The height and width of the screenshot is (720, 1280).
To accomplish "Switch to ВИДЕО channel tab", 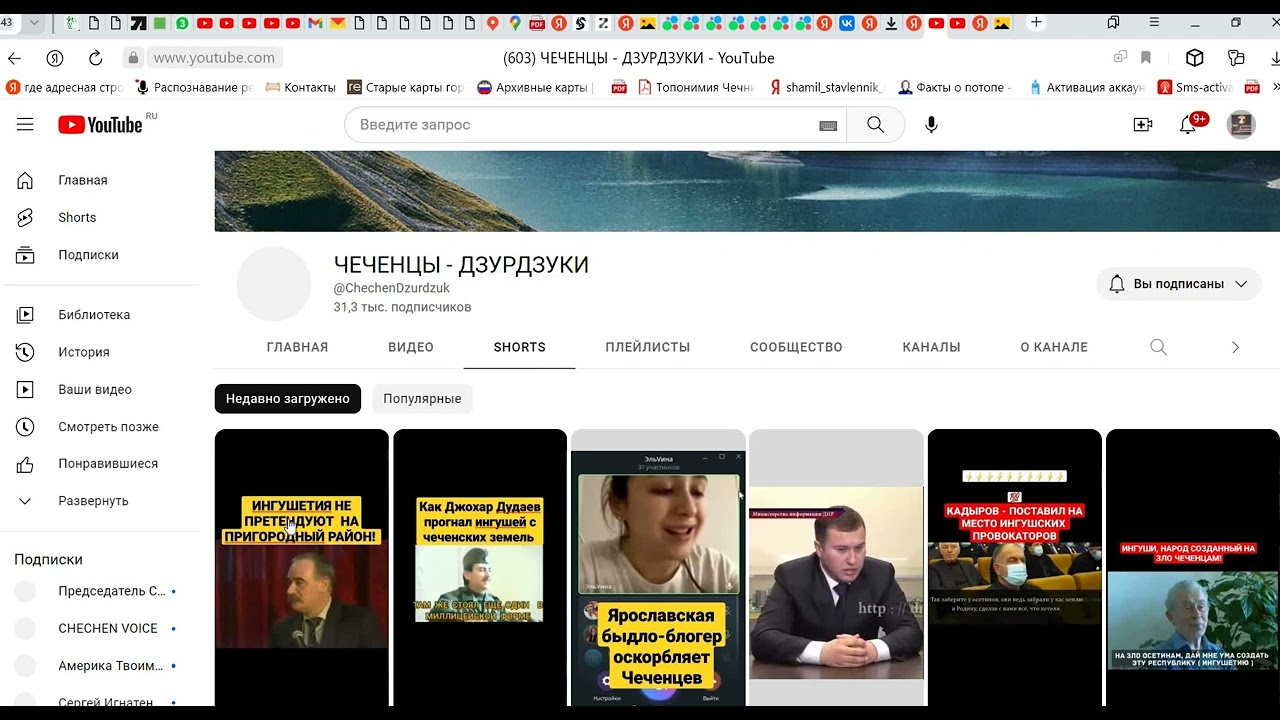I will 411,347.
